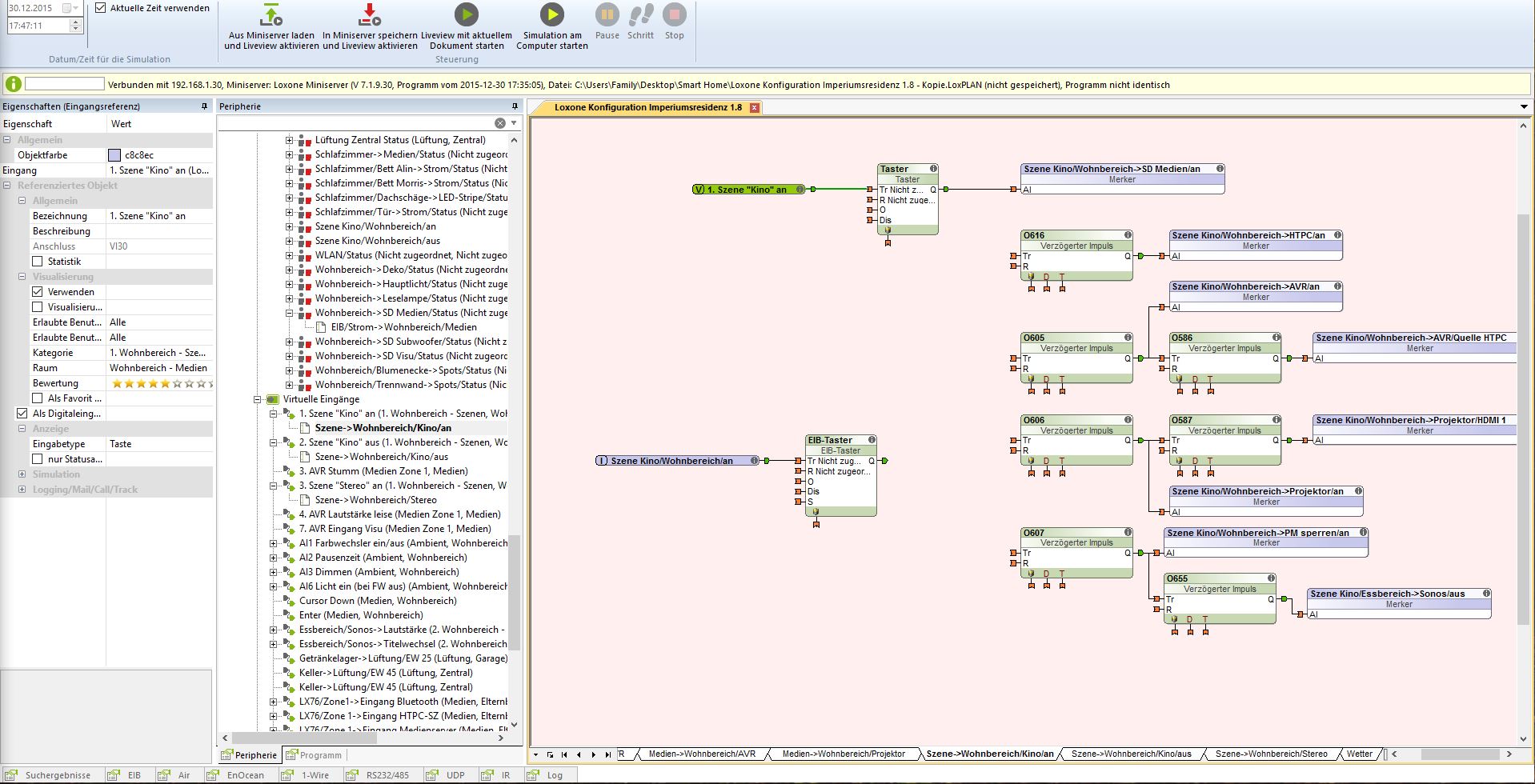Start Simulation am Computer
The image size is (1535, 784).
click(551, 14)
